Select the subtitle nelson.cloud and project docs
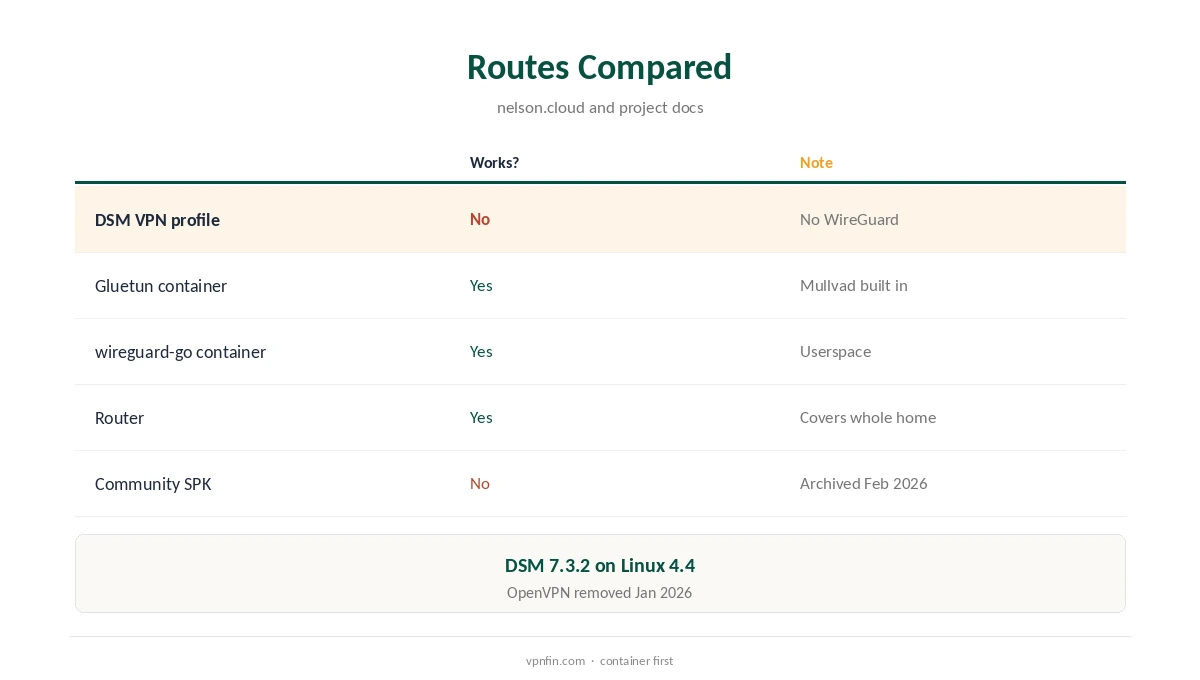 (600, 108)
